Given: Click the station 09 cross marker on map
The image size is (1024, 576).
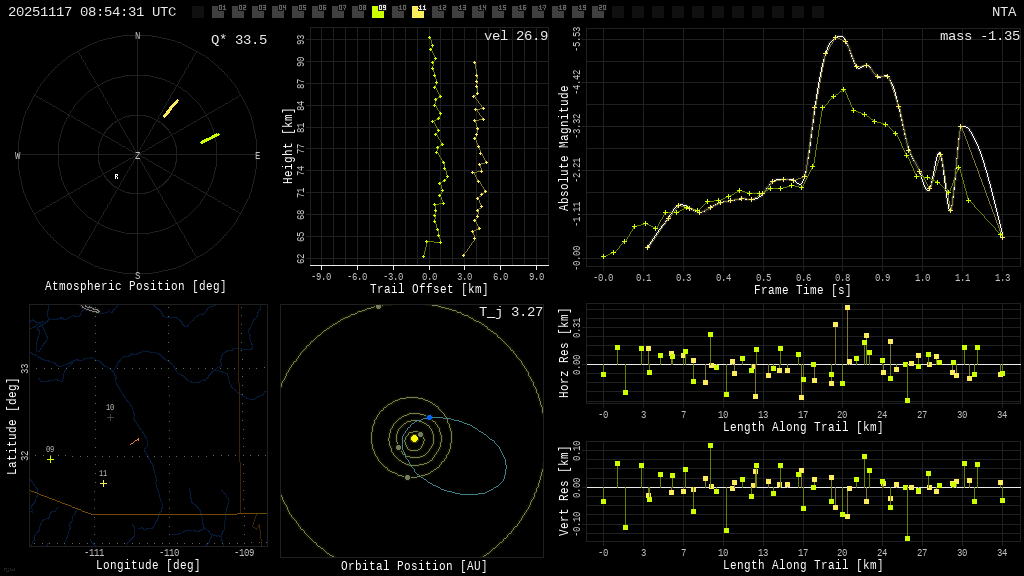Looking at the screenshot, I should coord(50,459).
